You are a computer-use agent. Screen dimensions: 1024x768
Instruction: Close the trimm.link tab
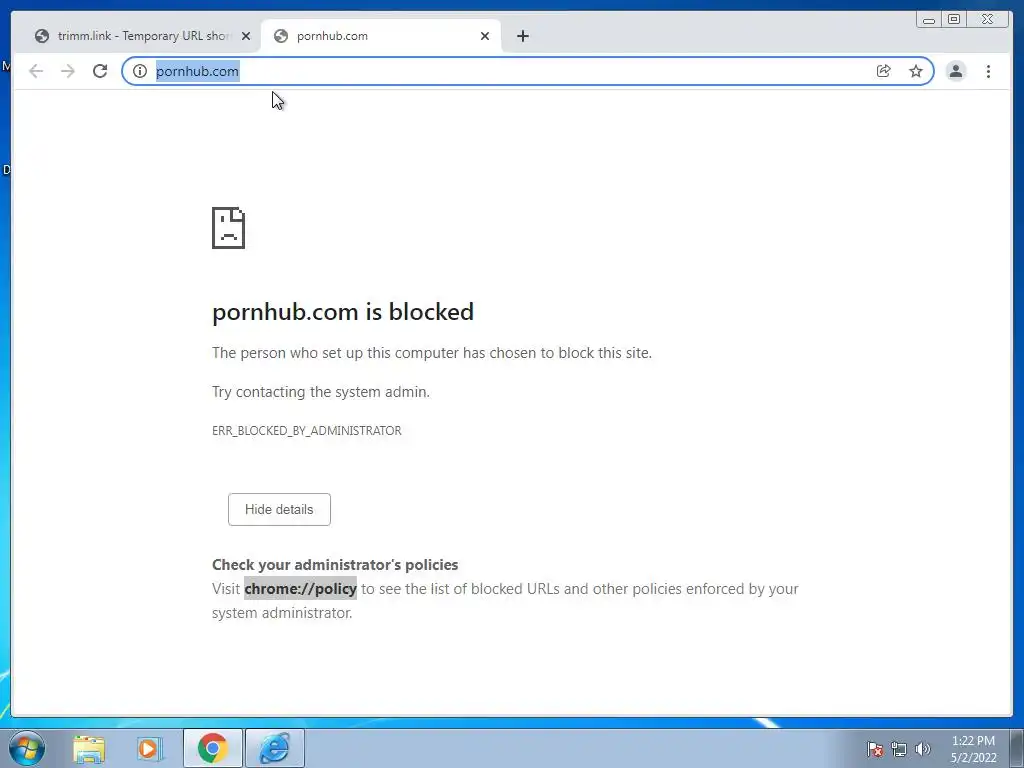pyautogui.click(x=246, y=36)
